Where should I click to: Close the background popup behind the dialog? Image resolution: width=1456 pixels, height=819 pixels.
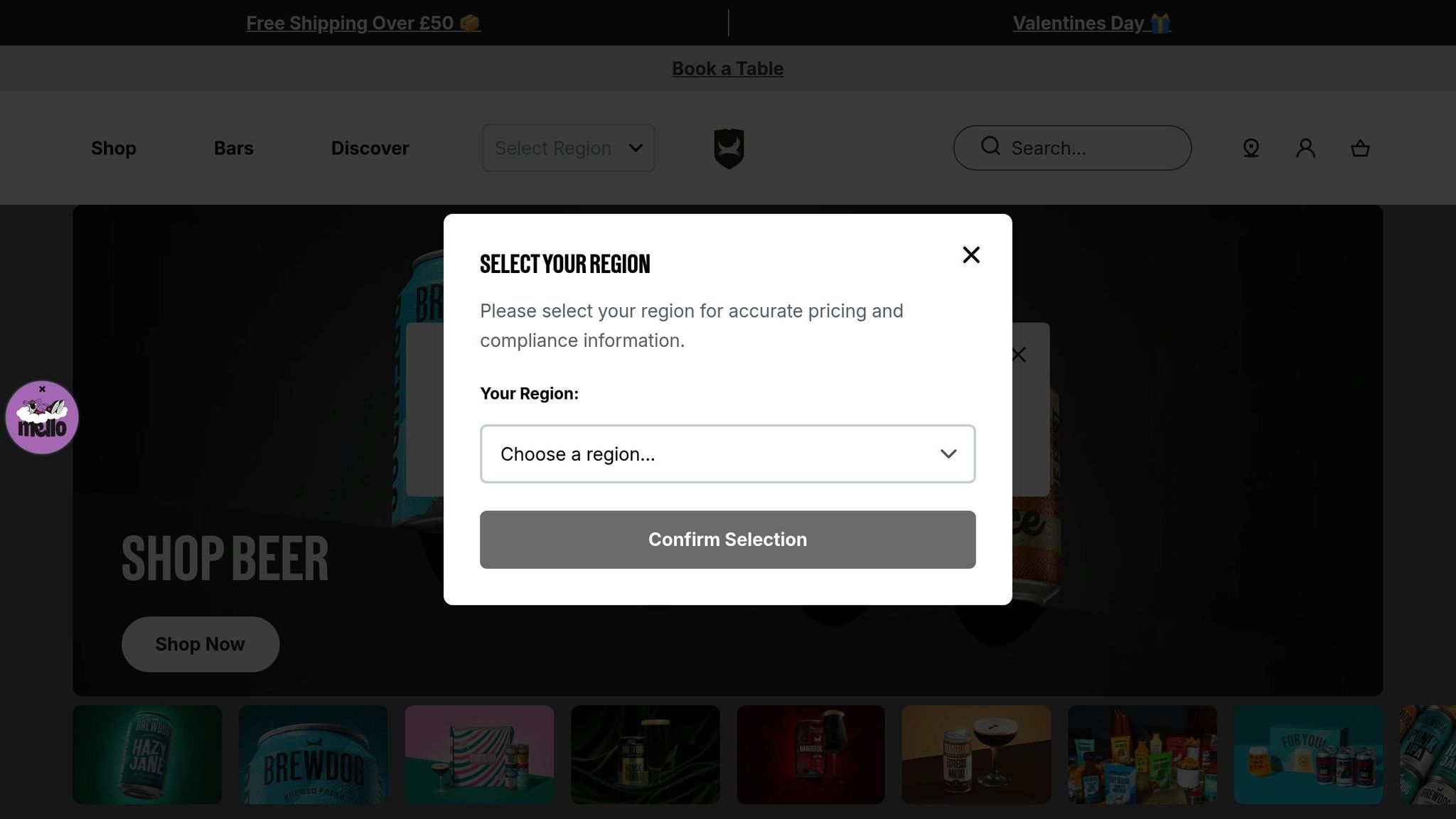pyautogui.click(x=1019, y=355)
